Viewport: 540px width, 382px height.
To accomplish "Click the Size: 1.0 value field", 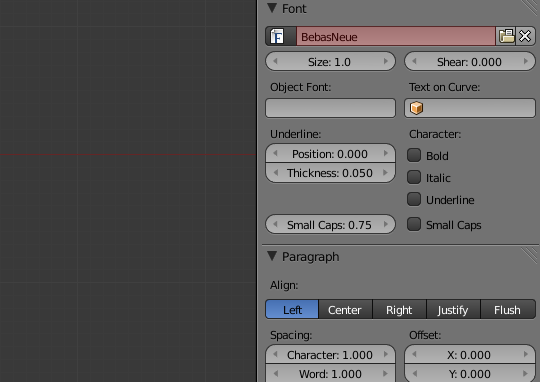I will (331, 61).
